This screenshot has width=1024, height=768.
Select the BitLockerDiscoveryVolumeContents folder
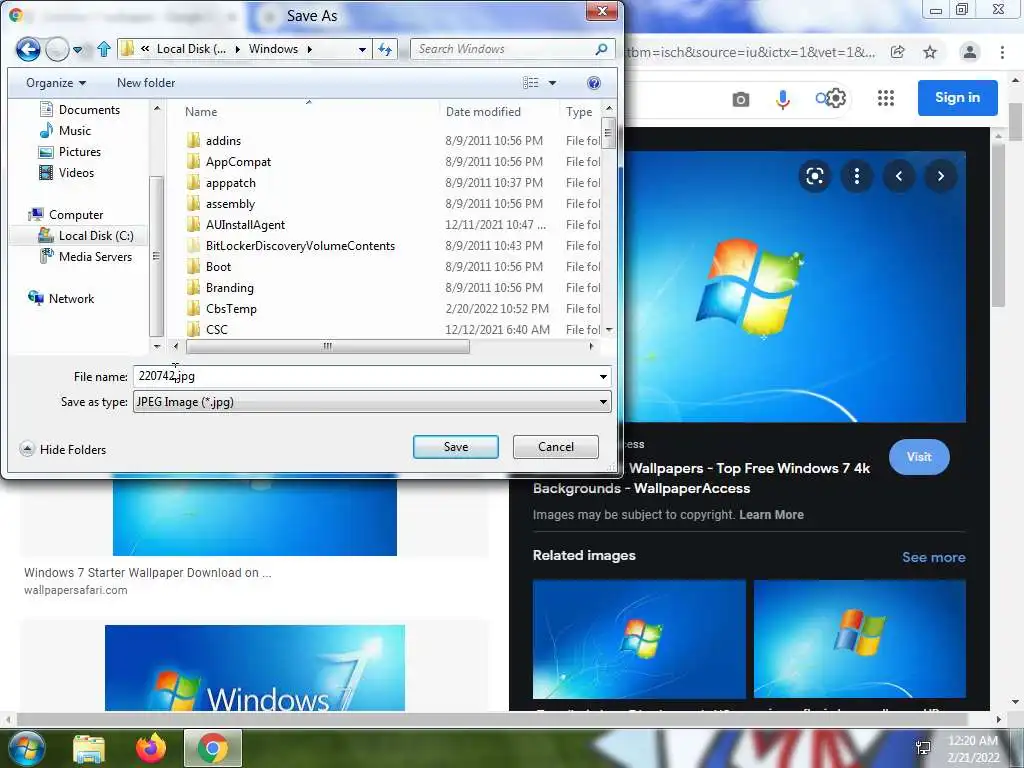[291, 246]
